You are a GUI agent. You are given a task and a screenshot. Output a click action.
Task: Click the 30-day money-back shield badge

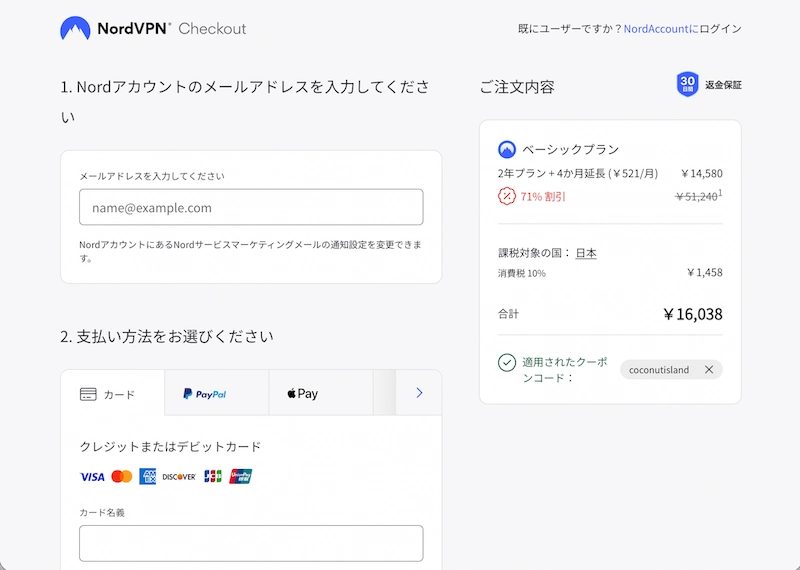pos(687,84)
